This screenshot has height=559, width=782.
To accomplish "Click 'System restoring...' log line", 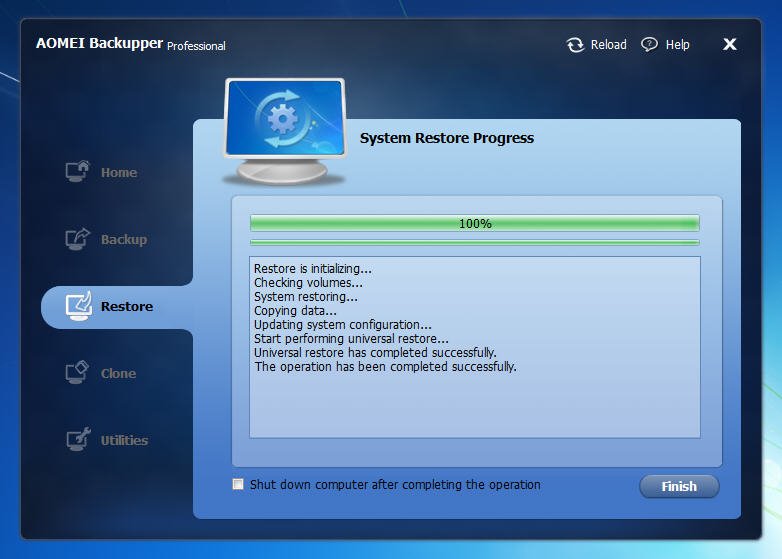I will pyautogui.click(x=306, y=296).
